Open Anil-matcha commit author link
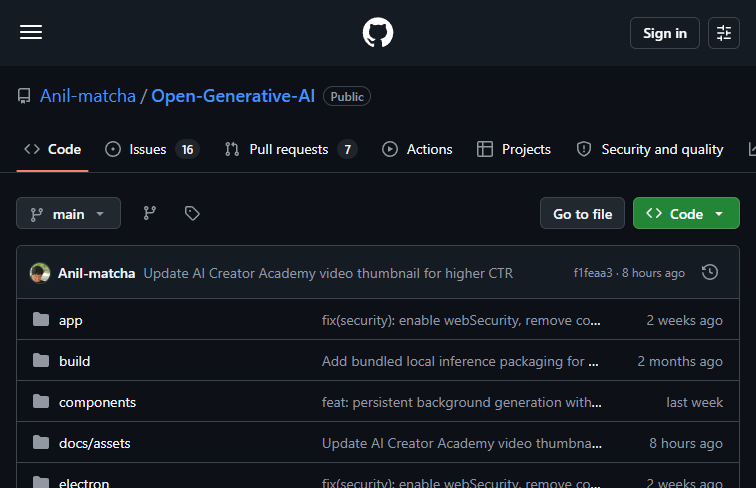The height and width of the screenshot is (488, 756). coord(96,273)
